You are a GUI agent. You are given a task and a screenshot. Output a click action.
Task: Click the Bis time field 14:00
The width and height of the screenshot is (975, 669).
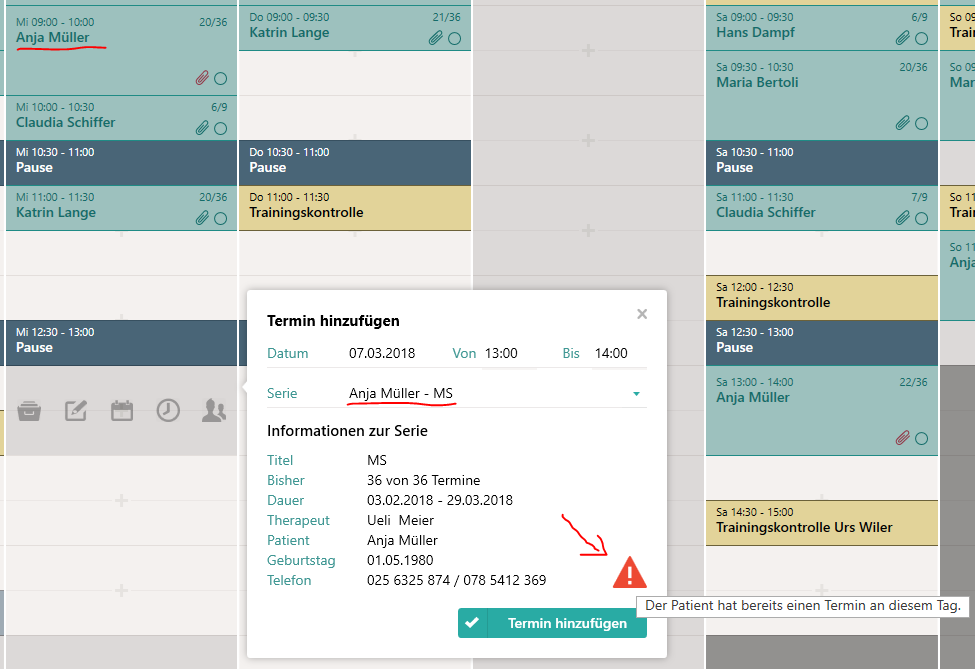tap(619, 353)
